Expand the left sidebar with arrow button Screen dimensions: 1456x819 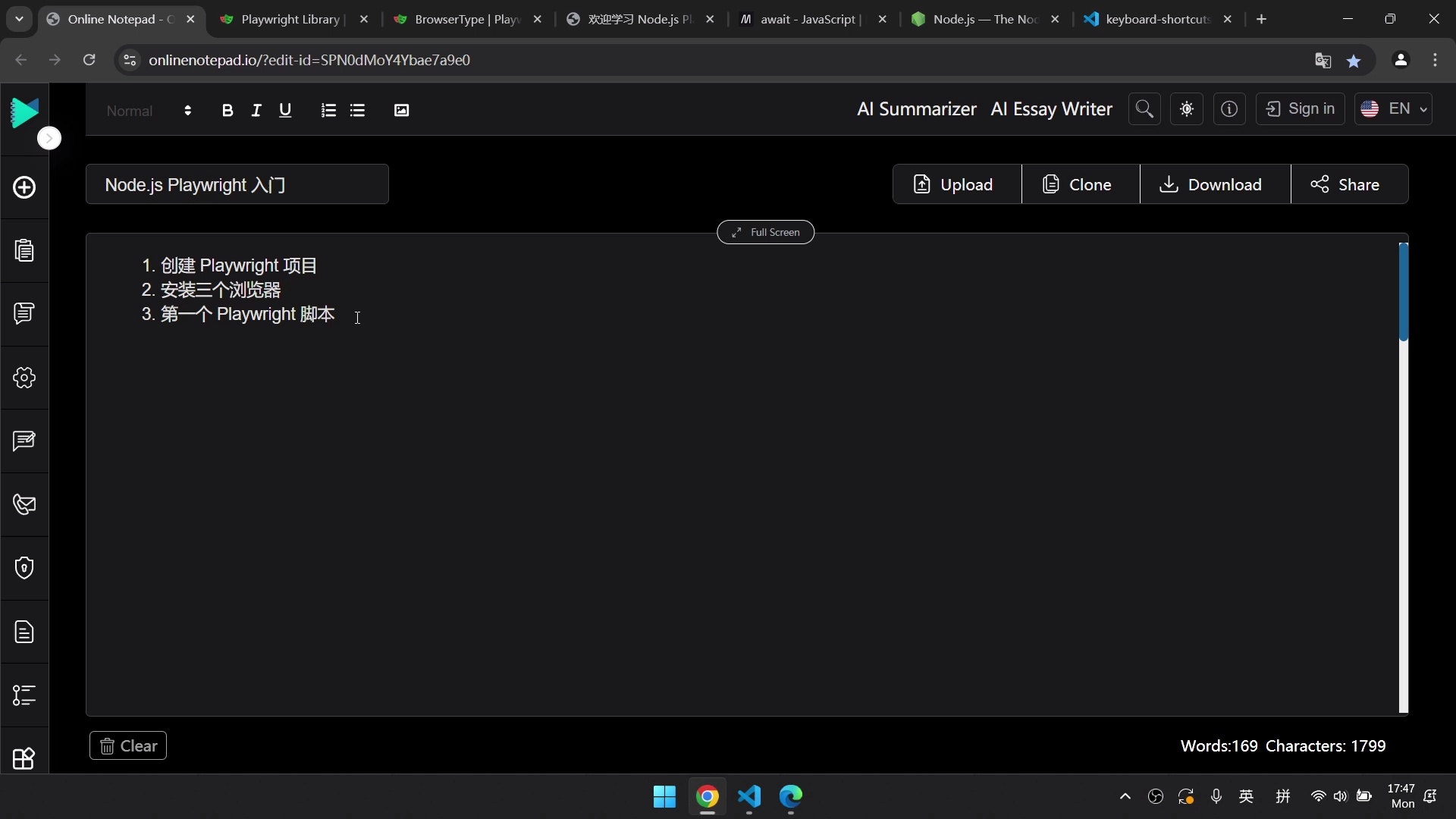pyautogui.click(x=49, y=138)
